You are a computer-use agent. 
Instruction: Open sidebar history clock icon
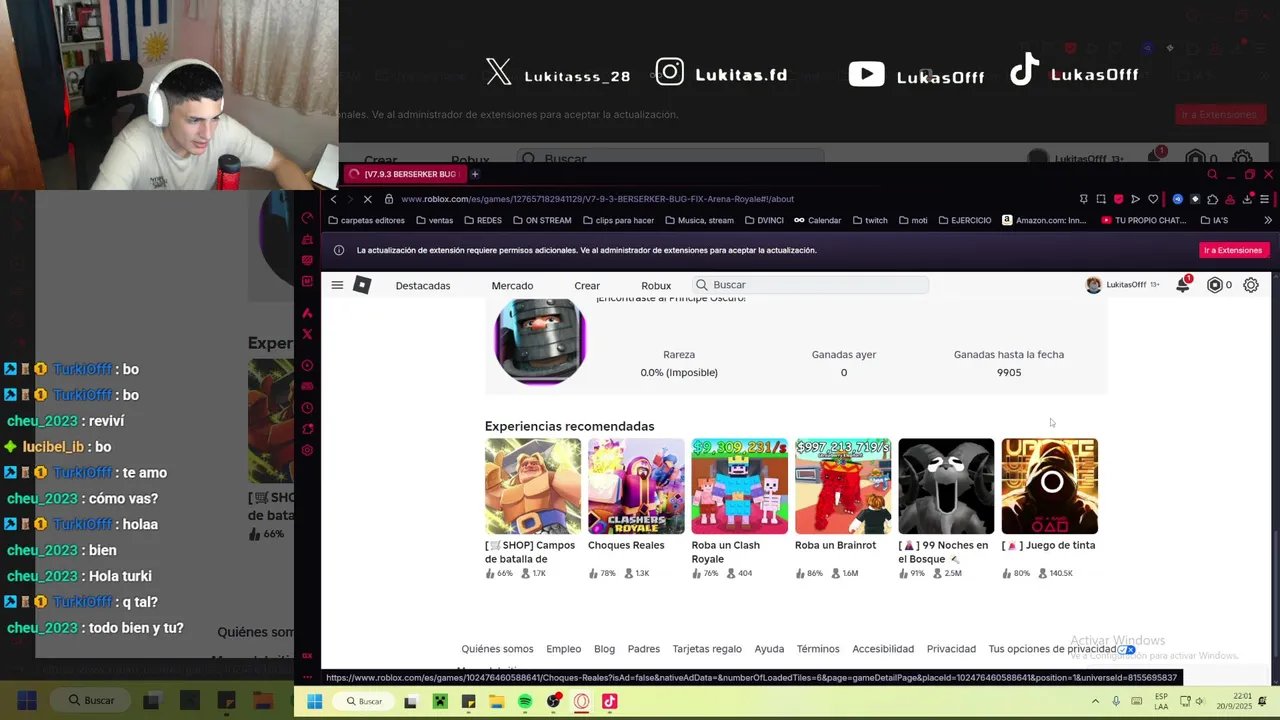click(x=308, y=408)
